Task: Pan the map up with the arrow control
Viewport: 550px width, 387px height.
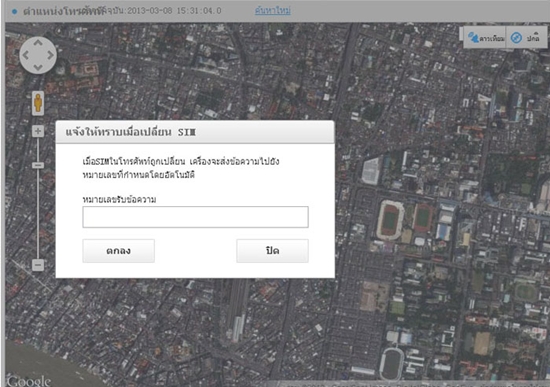Action: click(x=38, y=43)
